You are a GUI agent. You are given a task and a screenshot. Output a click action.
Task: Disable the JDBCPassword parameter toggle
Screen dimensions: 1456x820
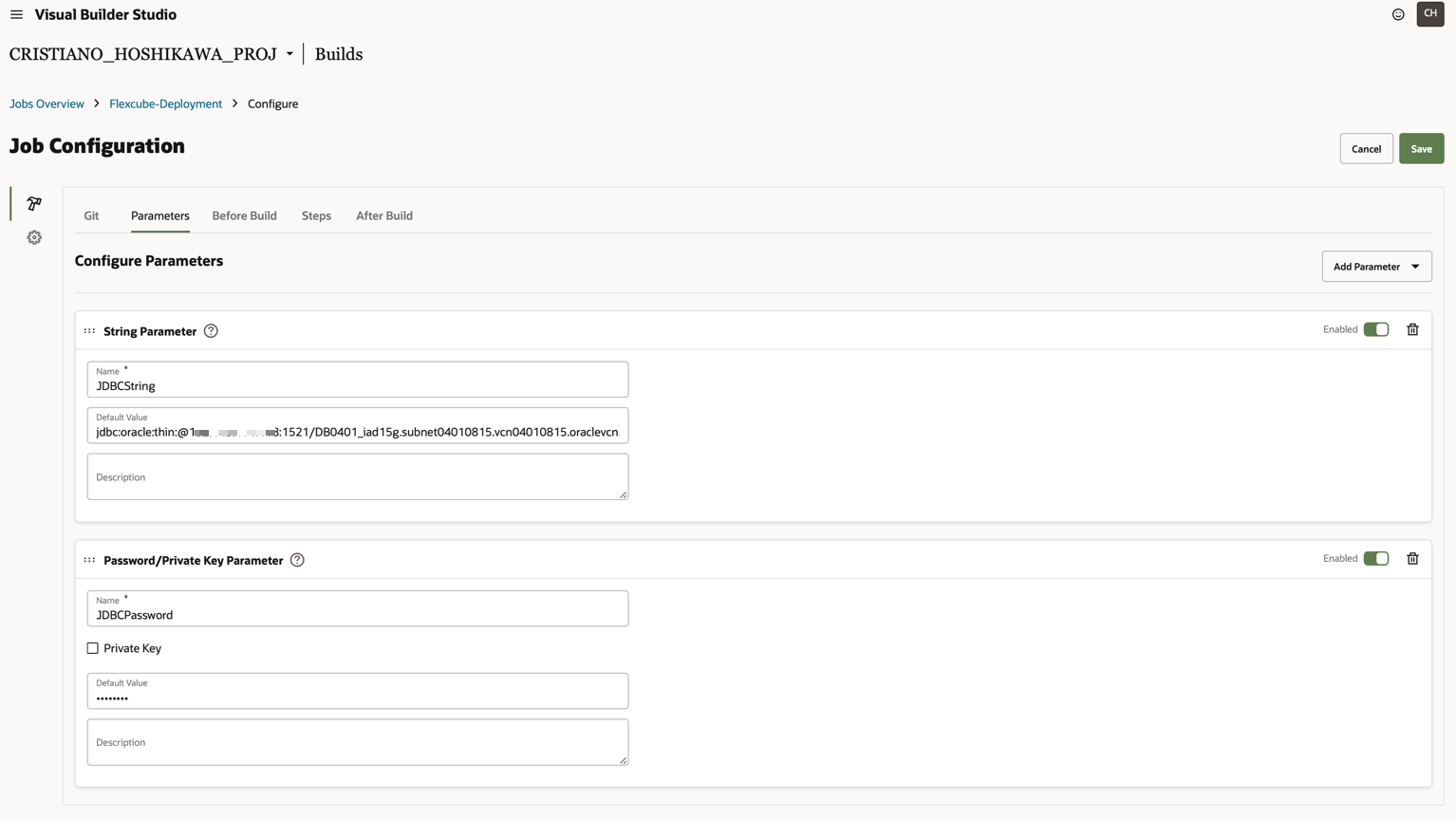1376,558
